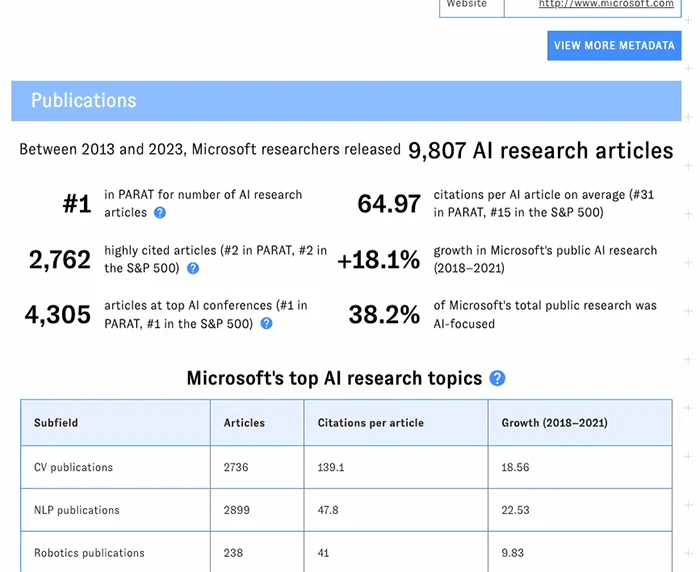Click the 2,762 highly cited articles number

click(60, 260)
